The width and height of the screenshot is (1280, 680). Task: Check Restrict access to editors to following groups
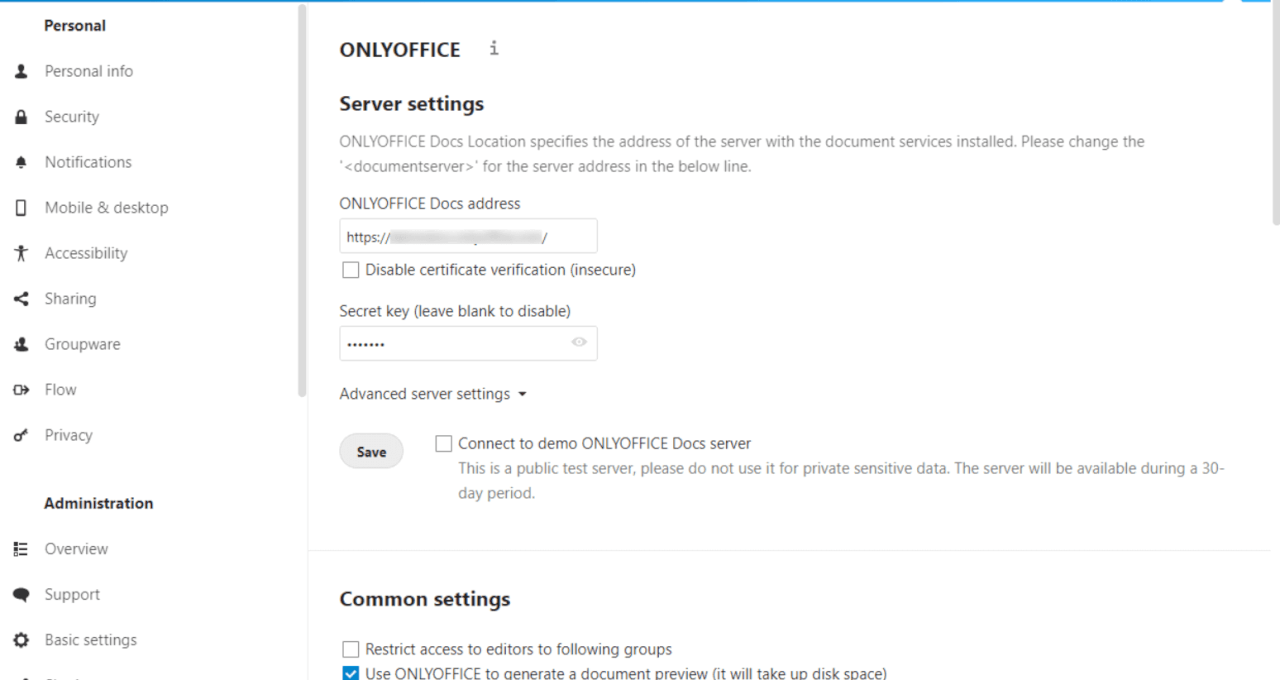(x=350, y=649)
